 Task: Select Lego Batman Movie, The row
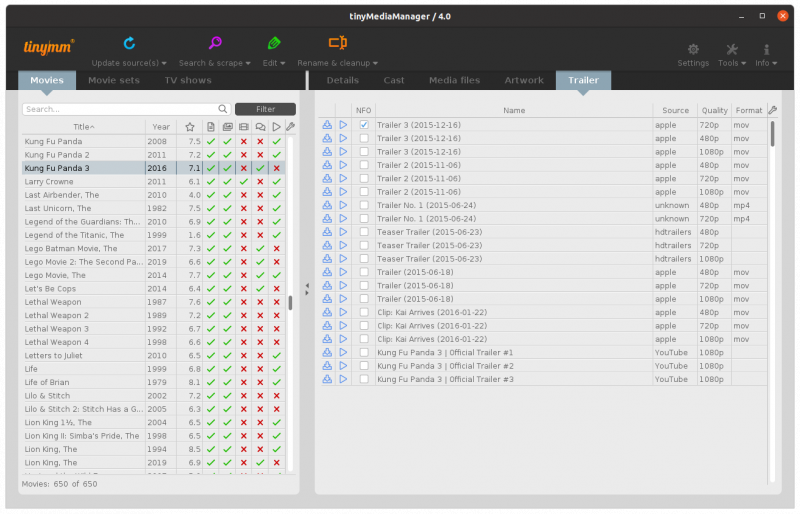pyautogui.click(x=154, y=249)
